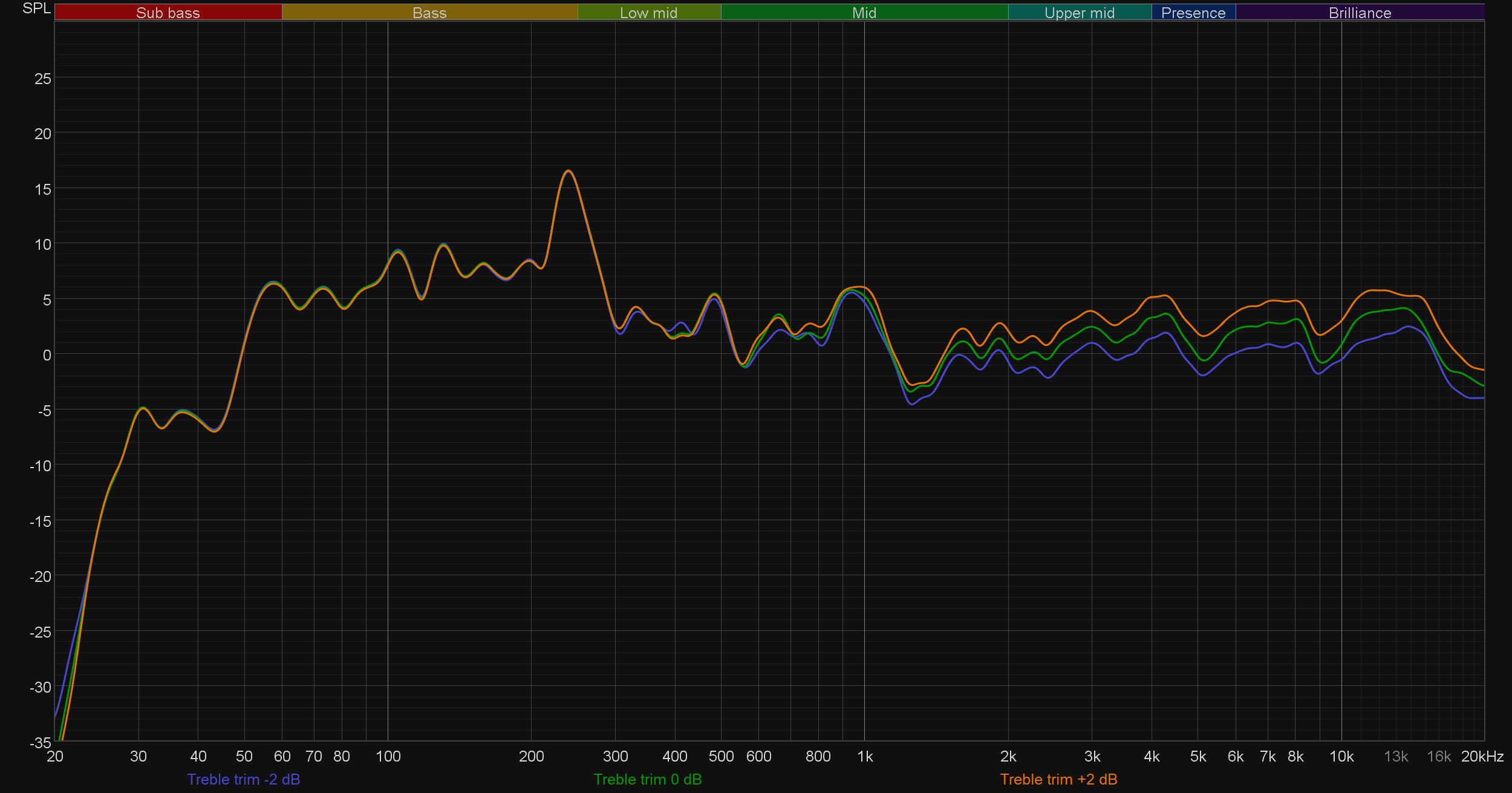Toggle the Treble trim -2 dB legend entry

pyautogui.click(x=243, y=779)
